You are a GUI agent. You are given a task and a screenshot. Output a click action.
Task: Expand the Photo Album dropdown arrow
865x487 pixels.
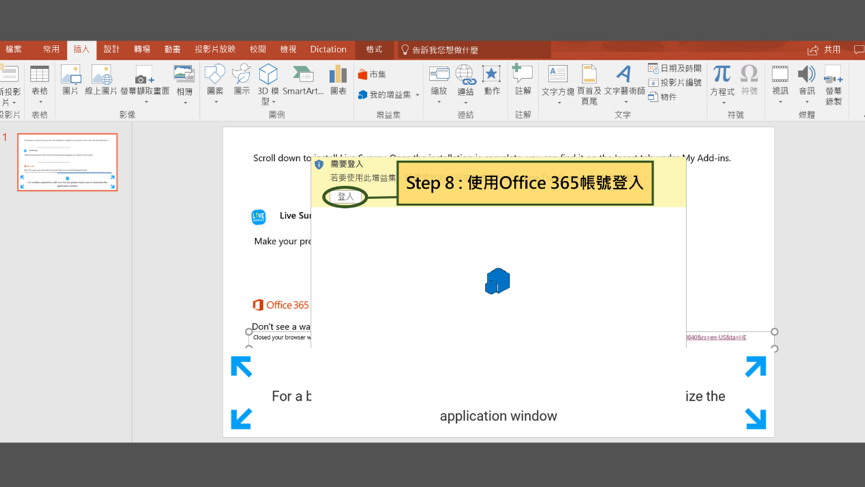tap(185, 103)
